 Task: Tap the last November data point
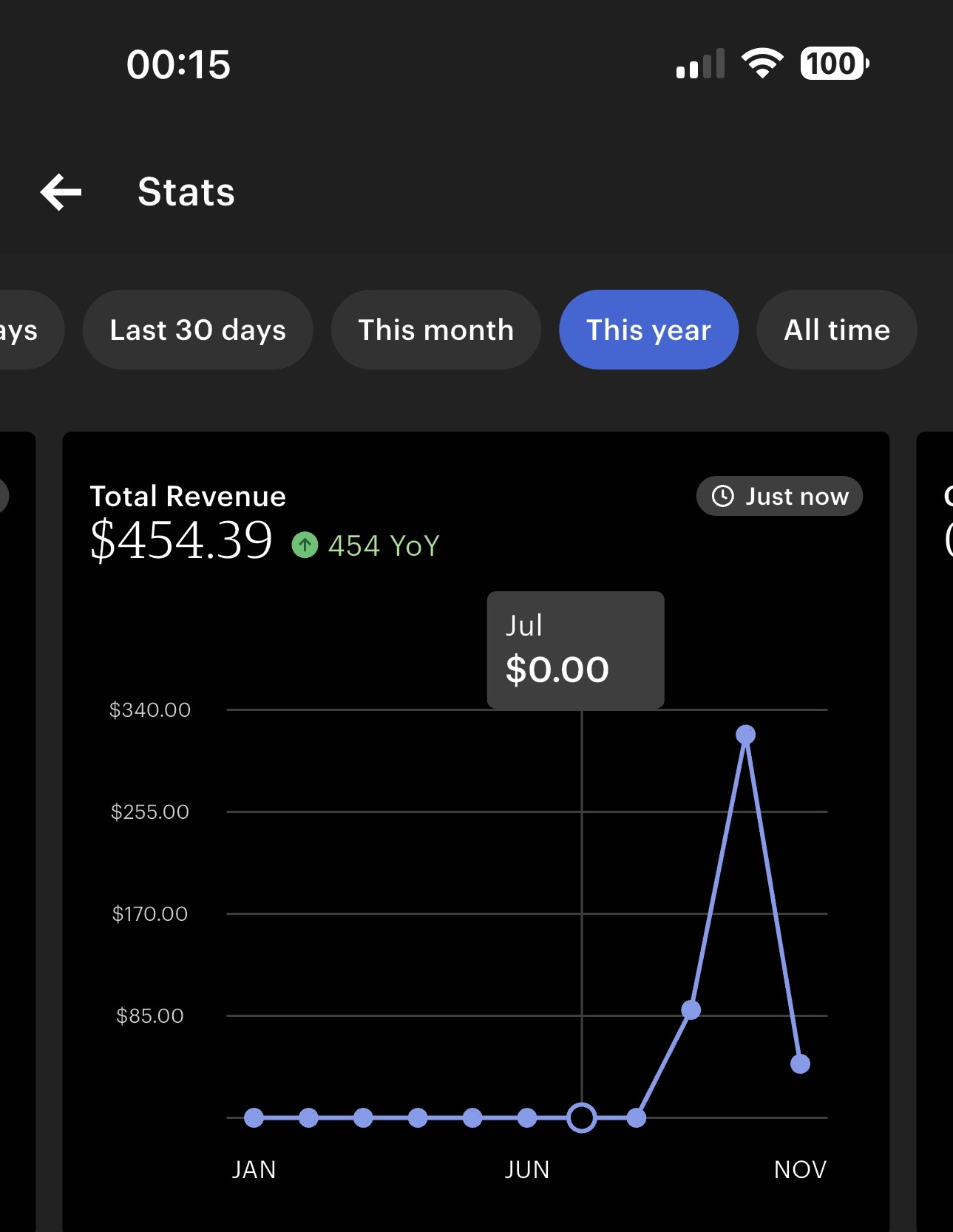[x=800, y=1063]
